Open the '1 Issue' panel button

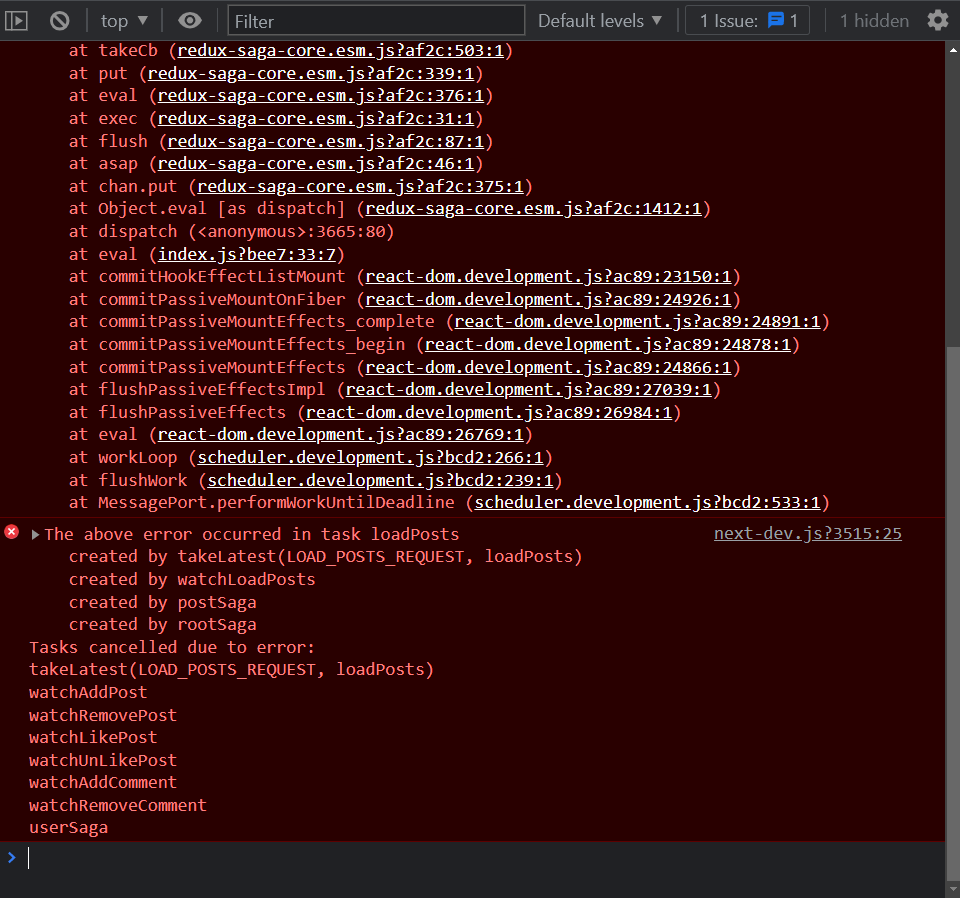point(747,20)
